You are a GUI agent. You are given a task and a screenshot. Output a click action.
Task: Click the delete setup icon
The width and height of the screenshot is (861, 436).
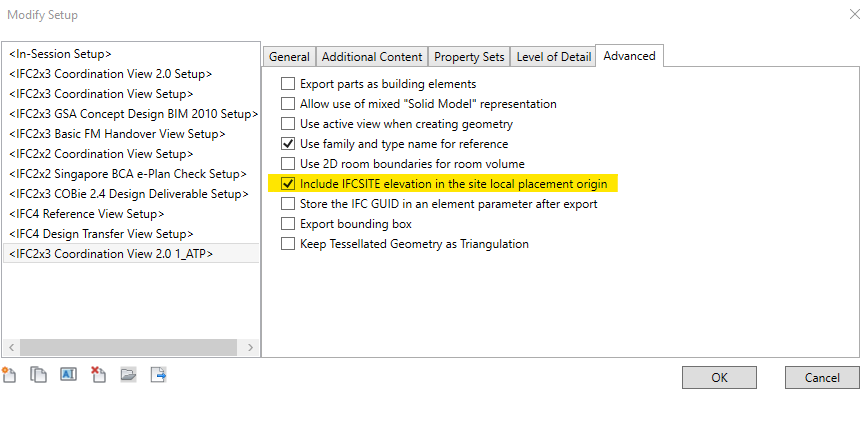tap(98, 375)
